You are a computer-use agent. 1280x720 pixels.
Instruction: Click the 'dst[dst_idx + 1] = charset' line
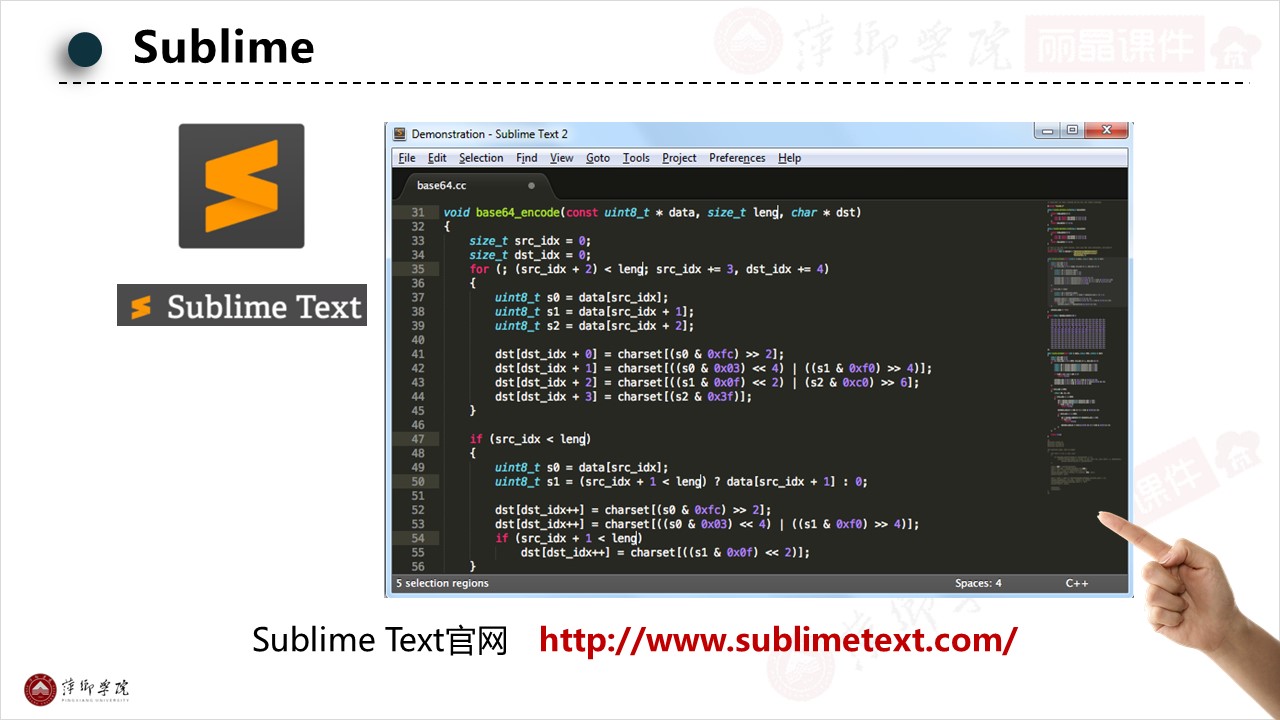[713, 368]
